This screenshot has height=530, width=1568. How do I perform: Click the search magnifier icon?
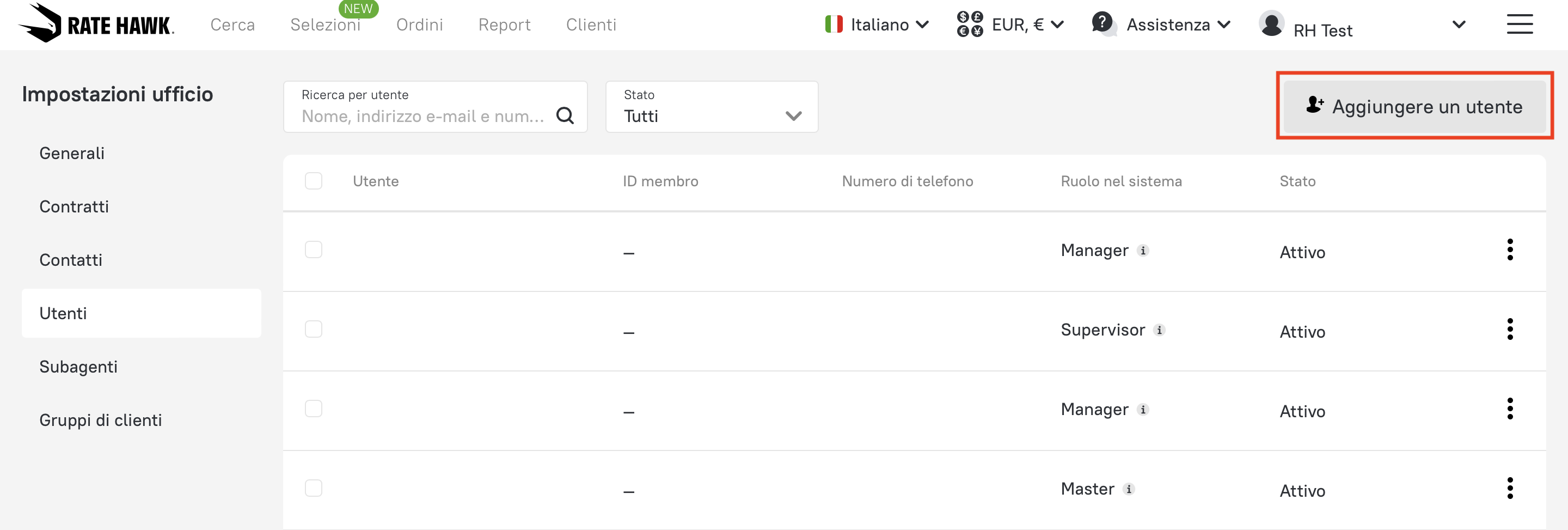coord(565,115)
